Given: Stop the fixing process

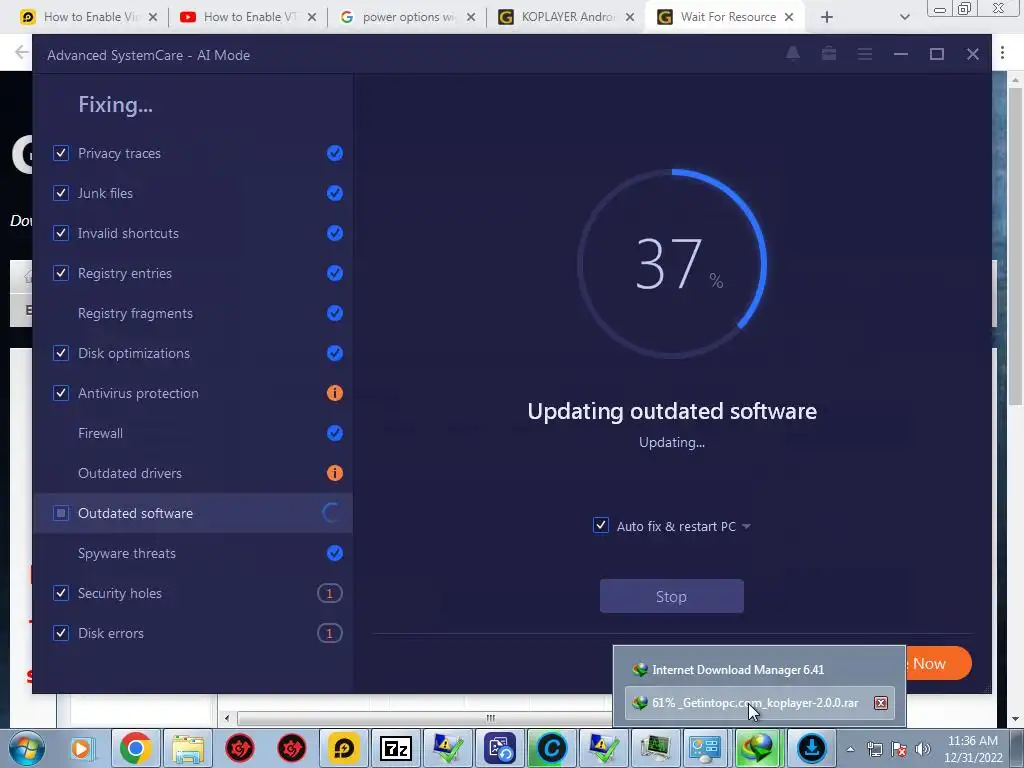Looking at the screenshot, I should pyautogui.click(x=671, y=596).
